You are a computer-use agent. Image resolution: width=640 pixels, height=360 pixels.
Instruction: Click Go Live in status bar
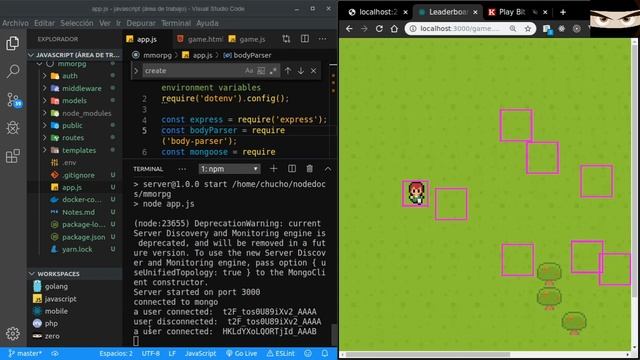pos(242,353)
